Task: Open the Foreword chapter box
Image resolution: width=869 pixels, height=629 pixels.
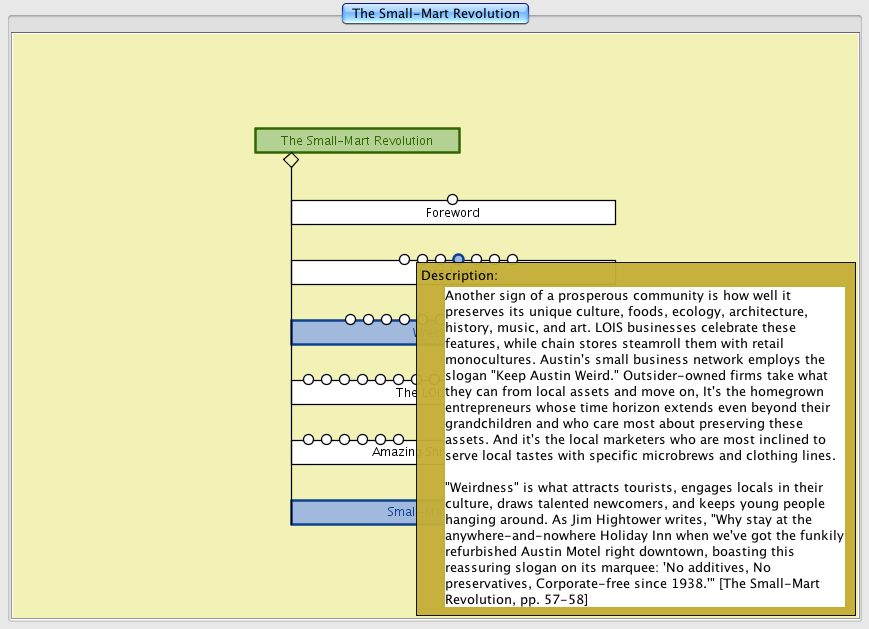Action: click(x=452, y=213)
